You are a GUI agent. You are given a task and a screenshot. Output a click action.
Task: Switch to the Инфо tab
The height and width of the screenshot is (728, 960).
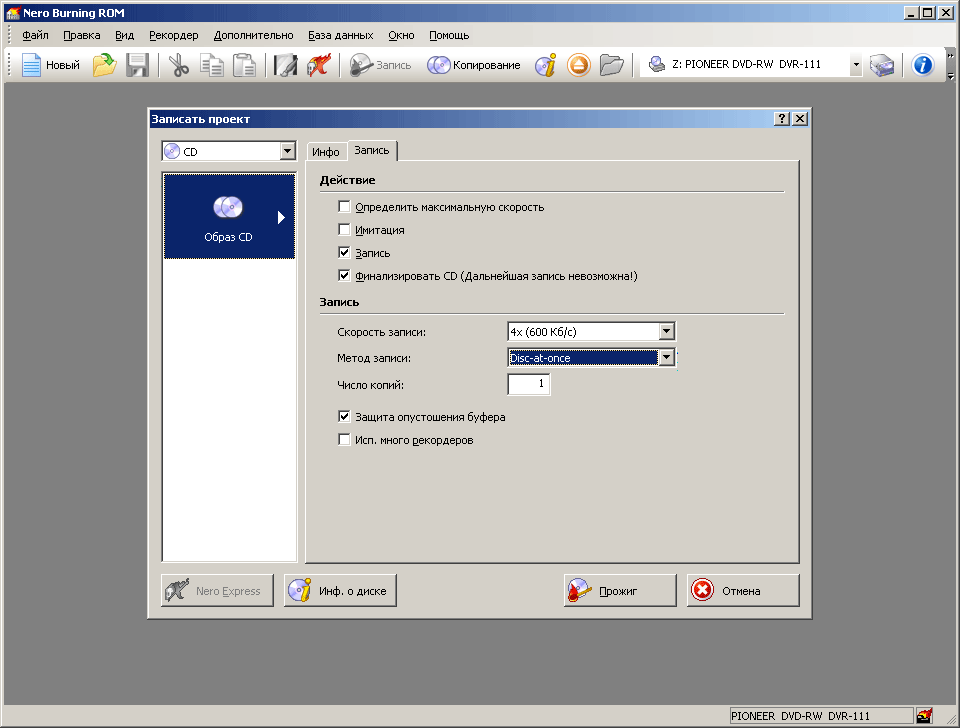click(326, 152)
